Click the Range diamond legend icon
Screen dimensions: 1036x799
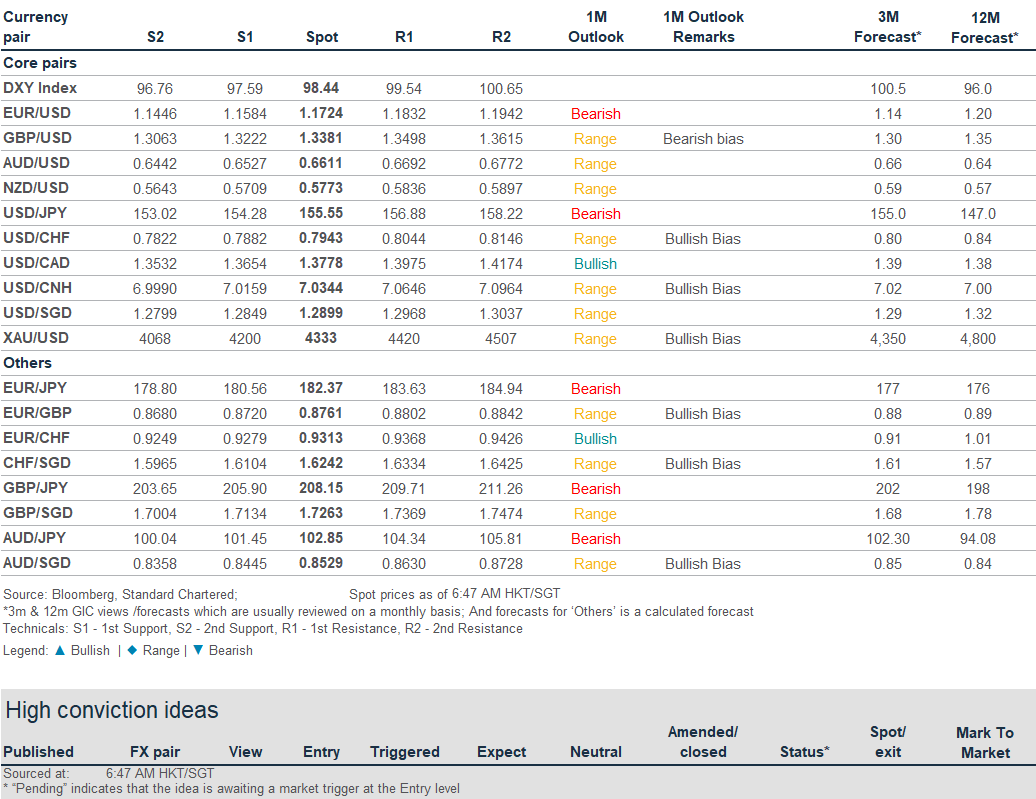coord(131,650)
